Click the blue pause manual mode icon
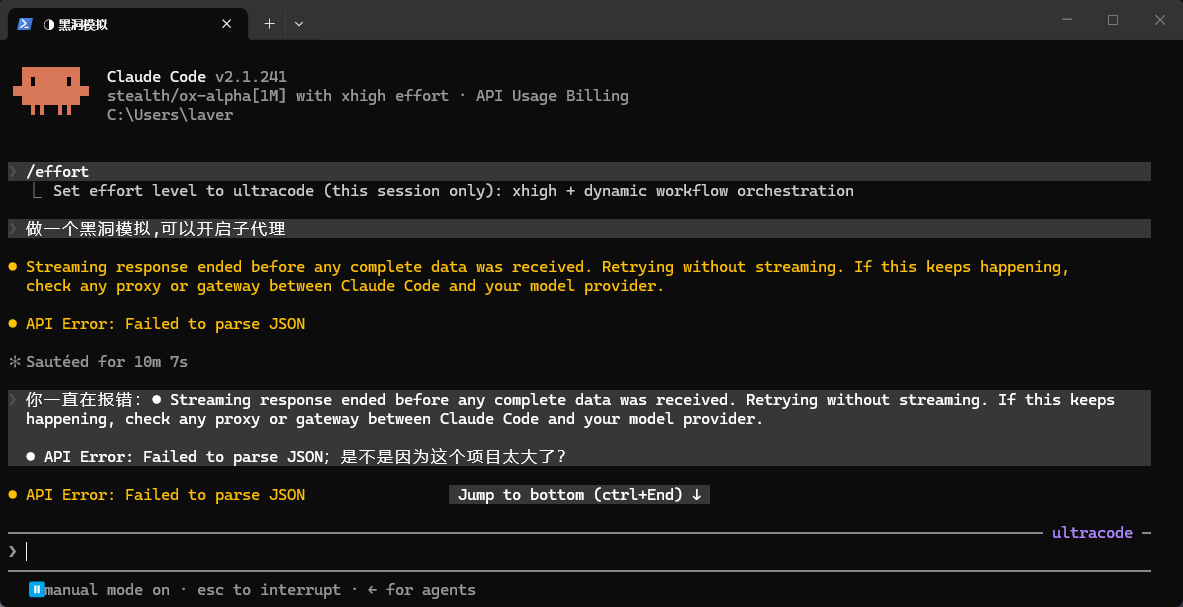Screen dimensions: 1183x607 coord(36,590)
